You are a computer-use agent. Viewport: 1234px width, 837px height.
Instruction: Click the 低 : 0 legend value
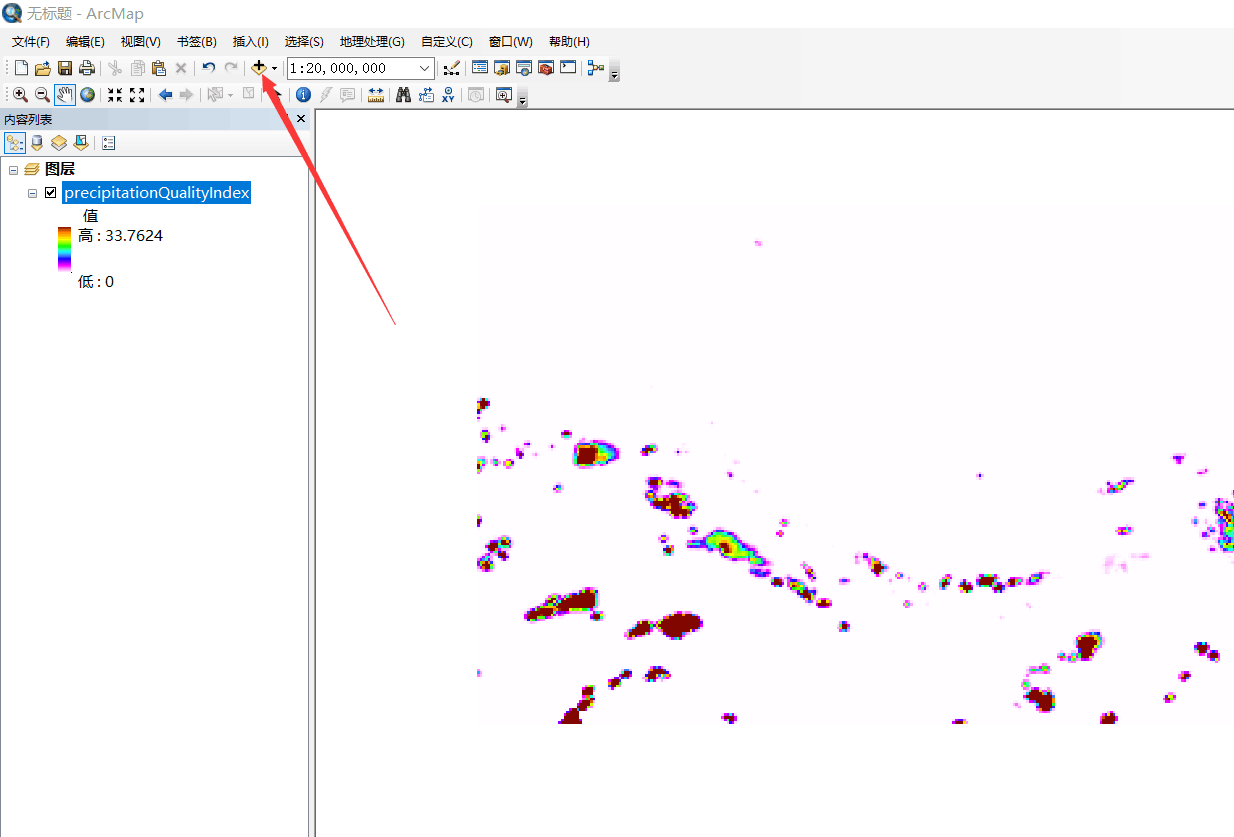96,282
